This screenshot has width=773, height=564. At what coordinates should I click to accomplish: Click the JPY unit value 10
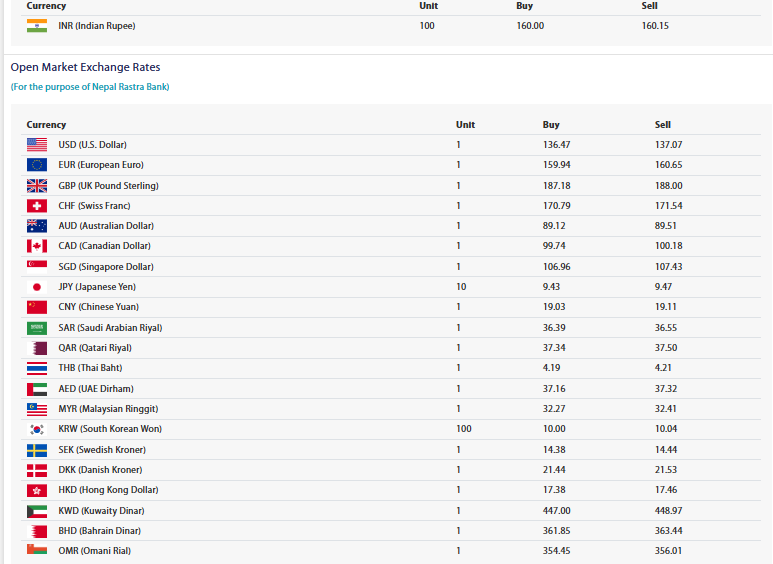[x=461, y=287]
